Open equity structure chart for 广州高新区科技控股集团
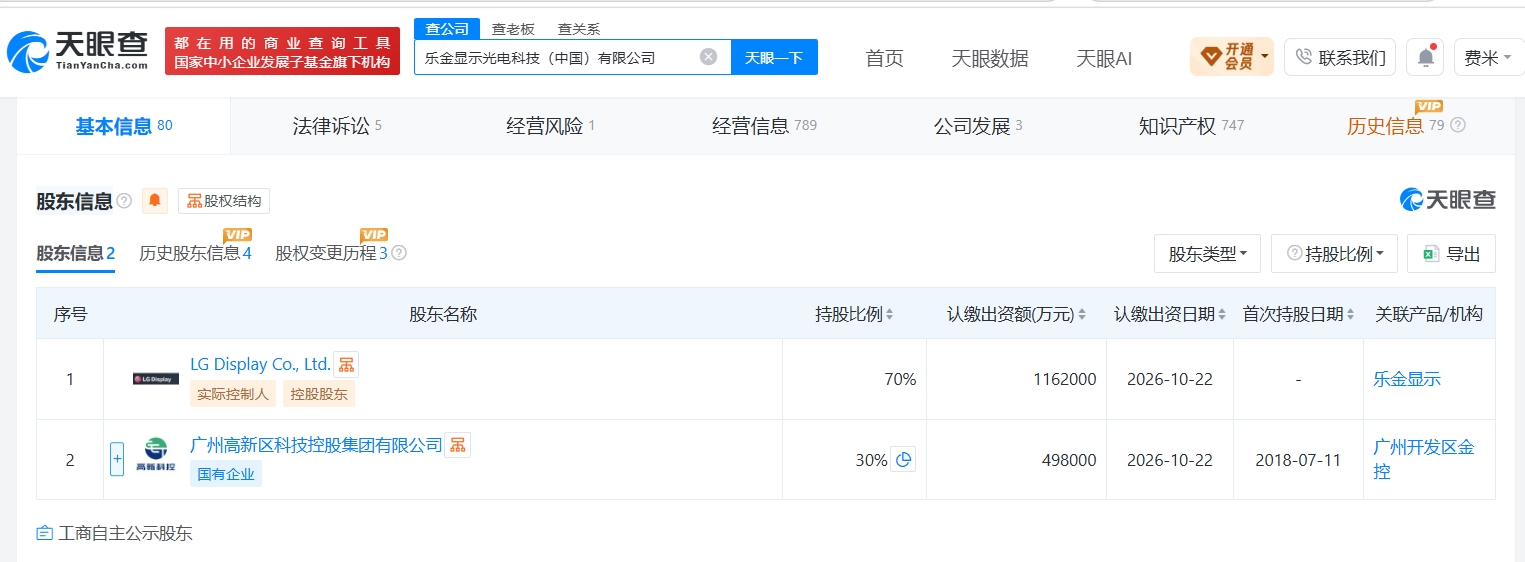 click(458, 445)
